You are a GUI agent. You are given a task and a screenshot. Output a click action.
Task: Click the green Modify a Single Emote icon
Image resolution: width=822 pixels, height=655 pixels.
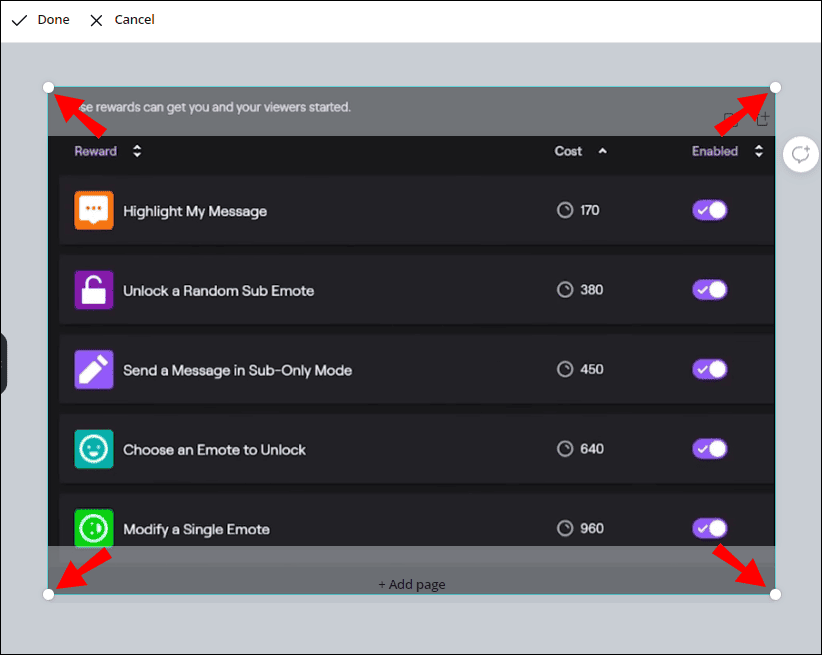[94, 528]
